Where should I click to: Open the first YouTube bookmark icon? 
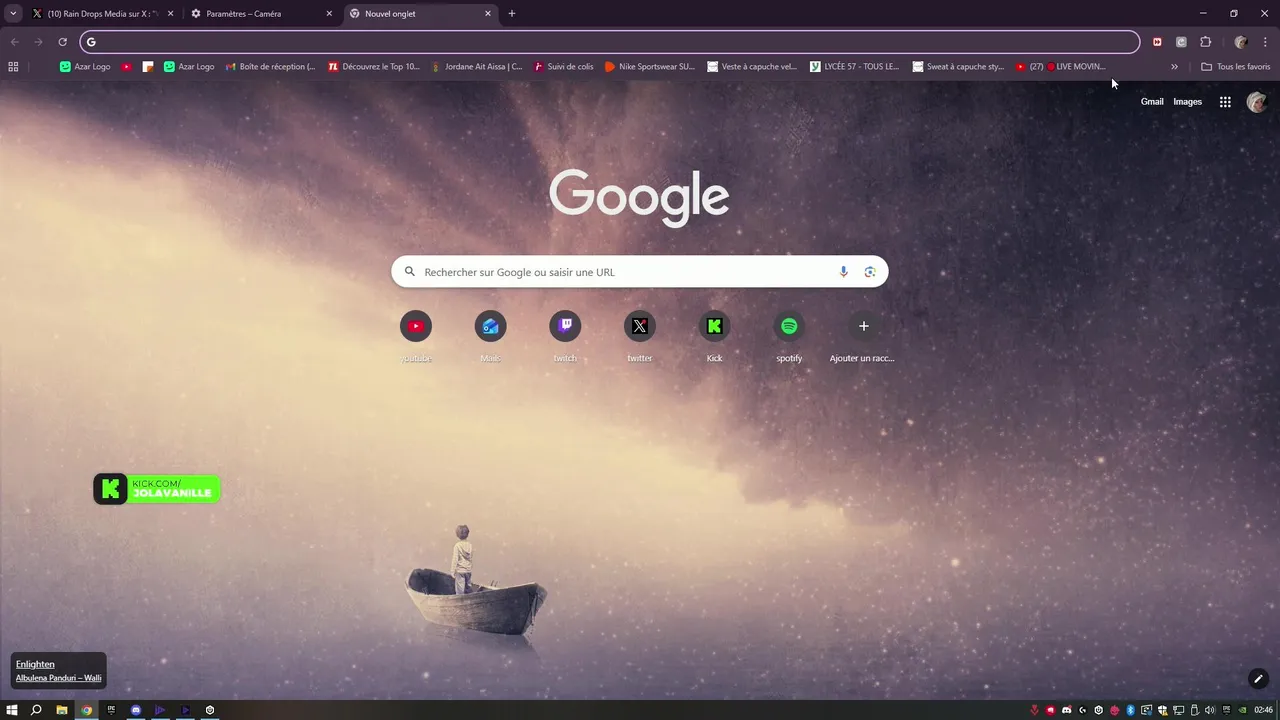tap(127, 67)
